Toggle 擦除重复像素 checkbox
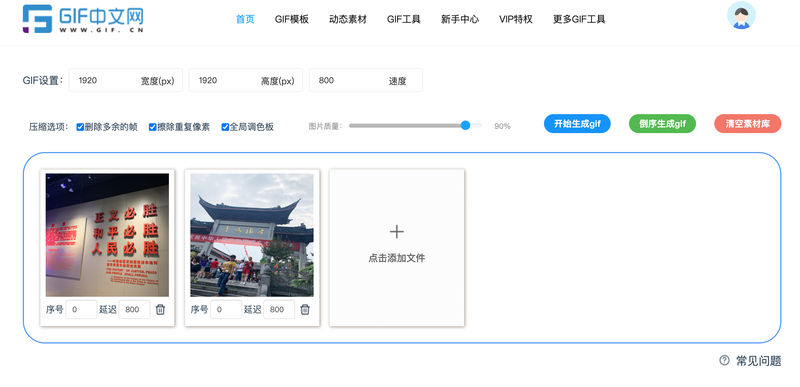Image resolution: width=800 pixels, height=387 pixels. click(x=153, y=127)
